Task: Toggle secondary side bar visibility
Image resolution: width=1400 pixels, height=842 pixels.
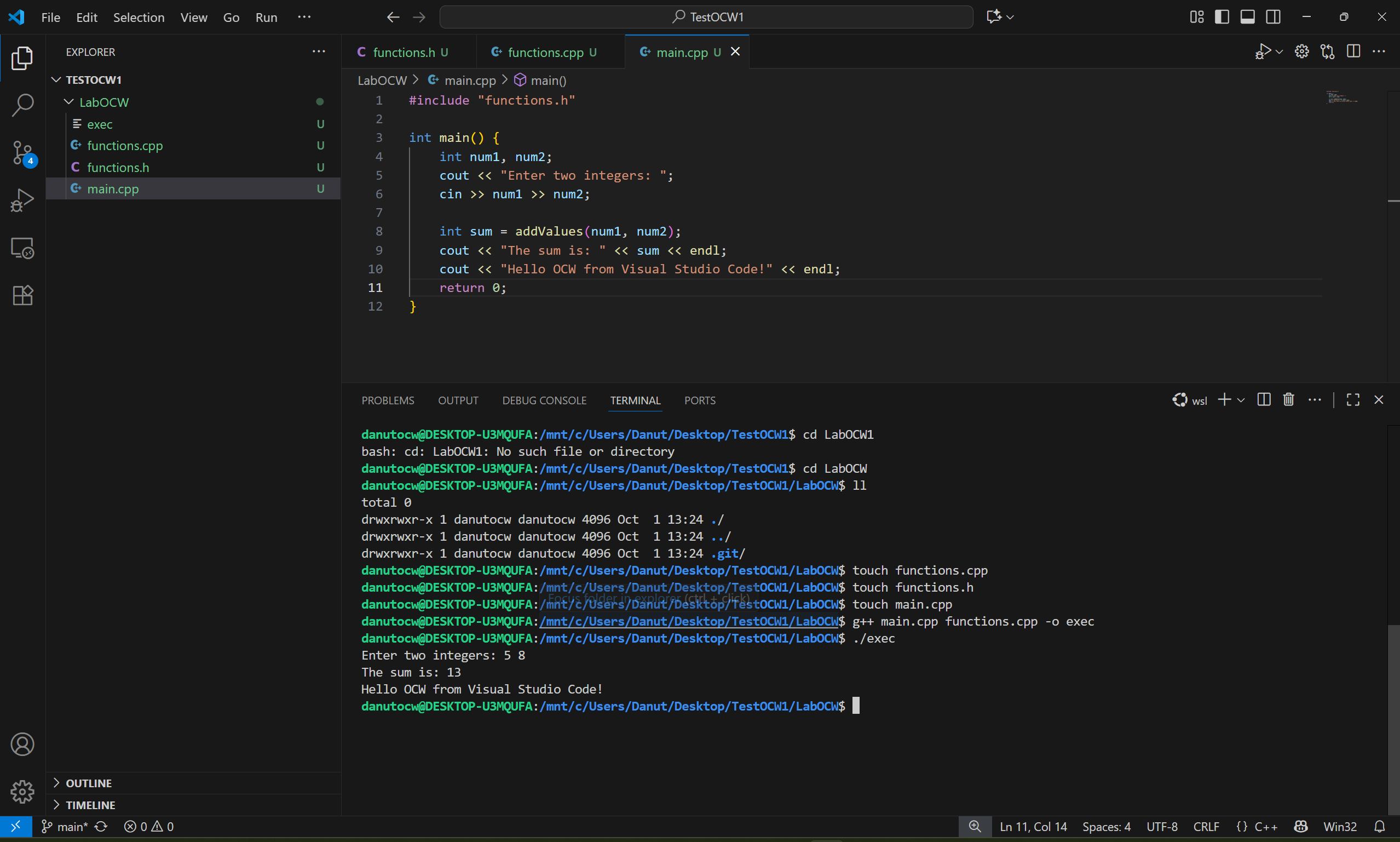Action: [1273, 17]
